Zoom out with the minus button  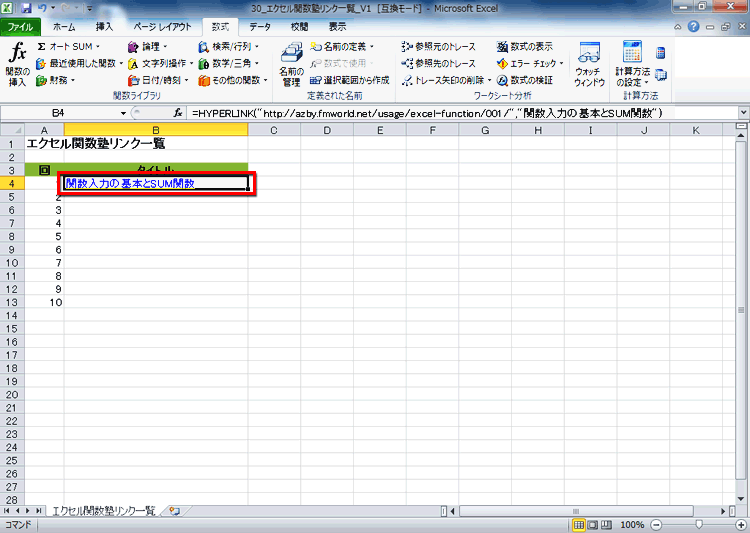click(656, 525)
